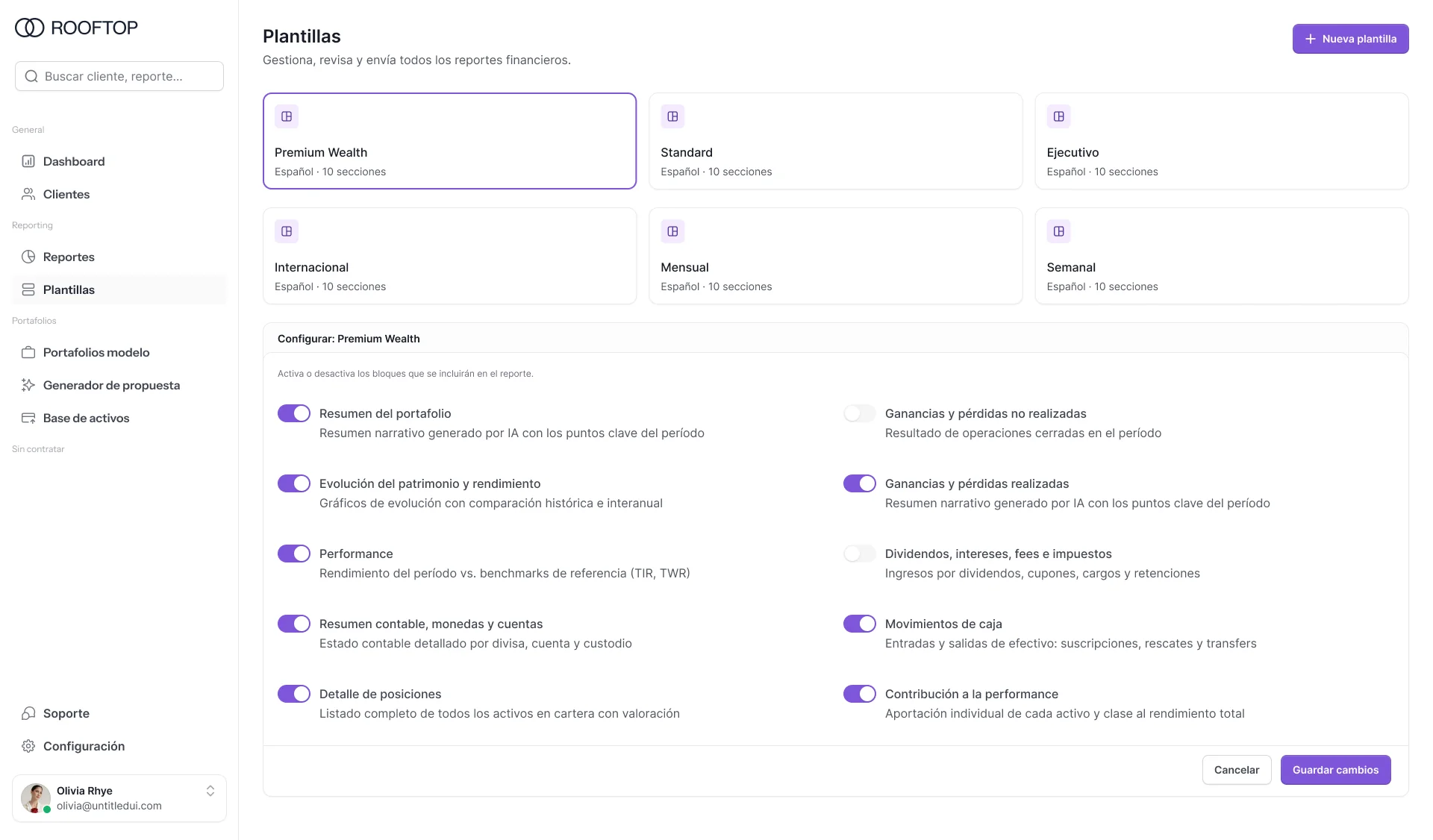Click the layout icon on Ejecutivo card
The width and height of the screenshot is (1433, 840).
[1058, 116]
